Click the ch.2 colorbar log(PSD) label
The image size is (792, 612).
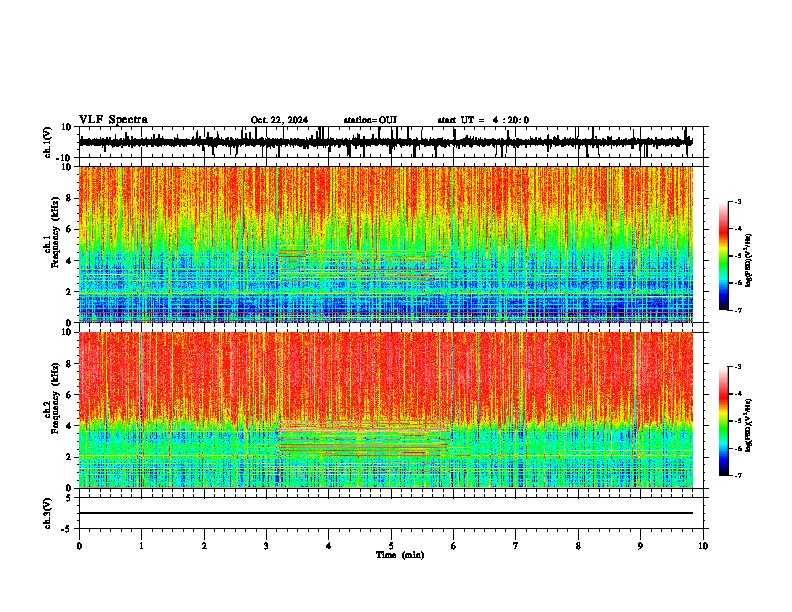tap(748, 425)
